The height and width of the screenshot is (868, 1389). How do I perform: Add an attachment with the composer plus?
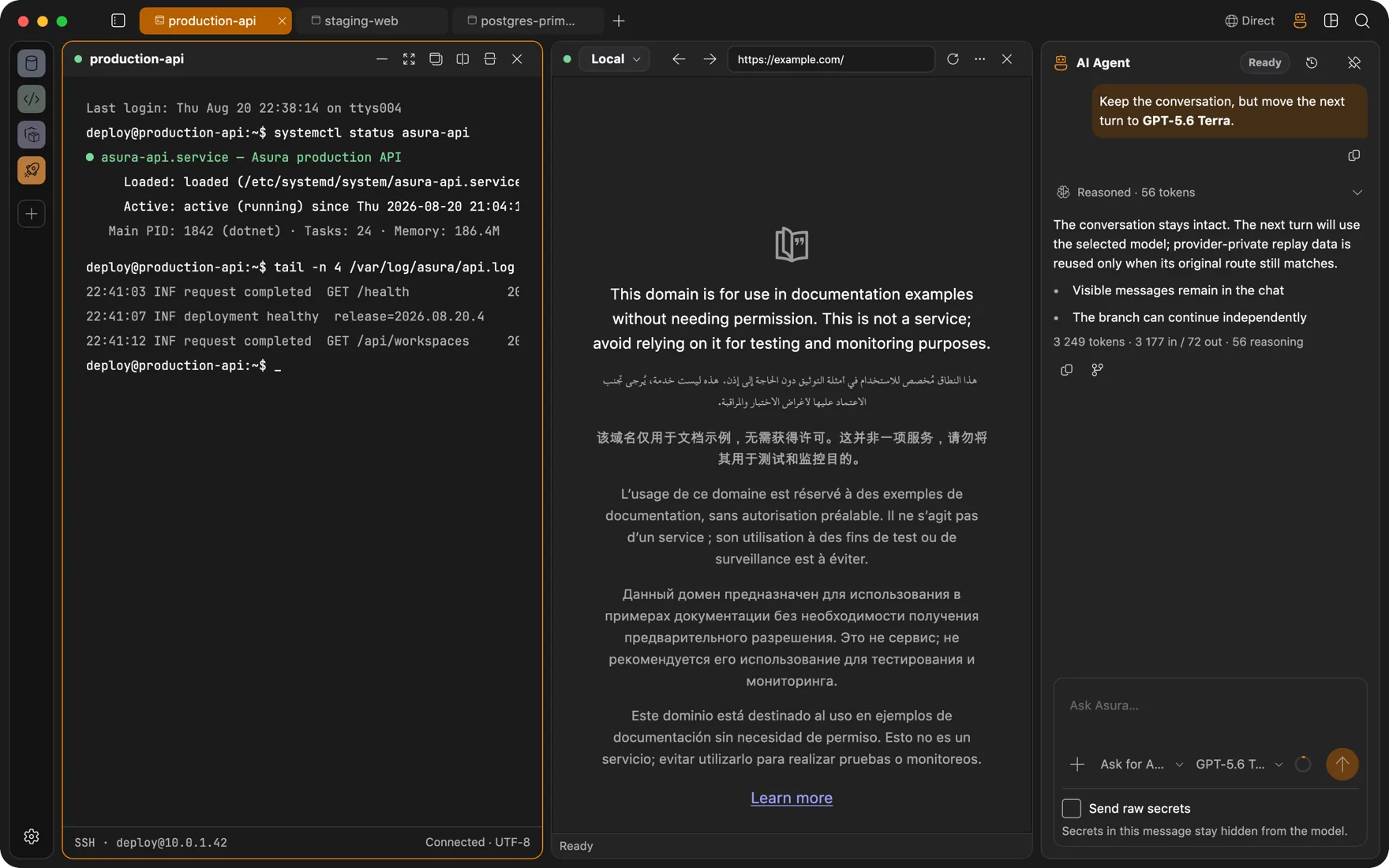(x=1077, y=764)
